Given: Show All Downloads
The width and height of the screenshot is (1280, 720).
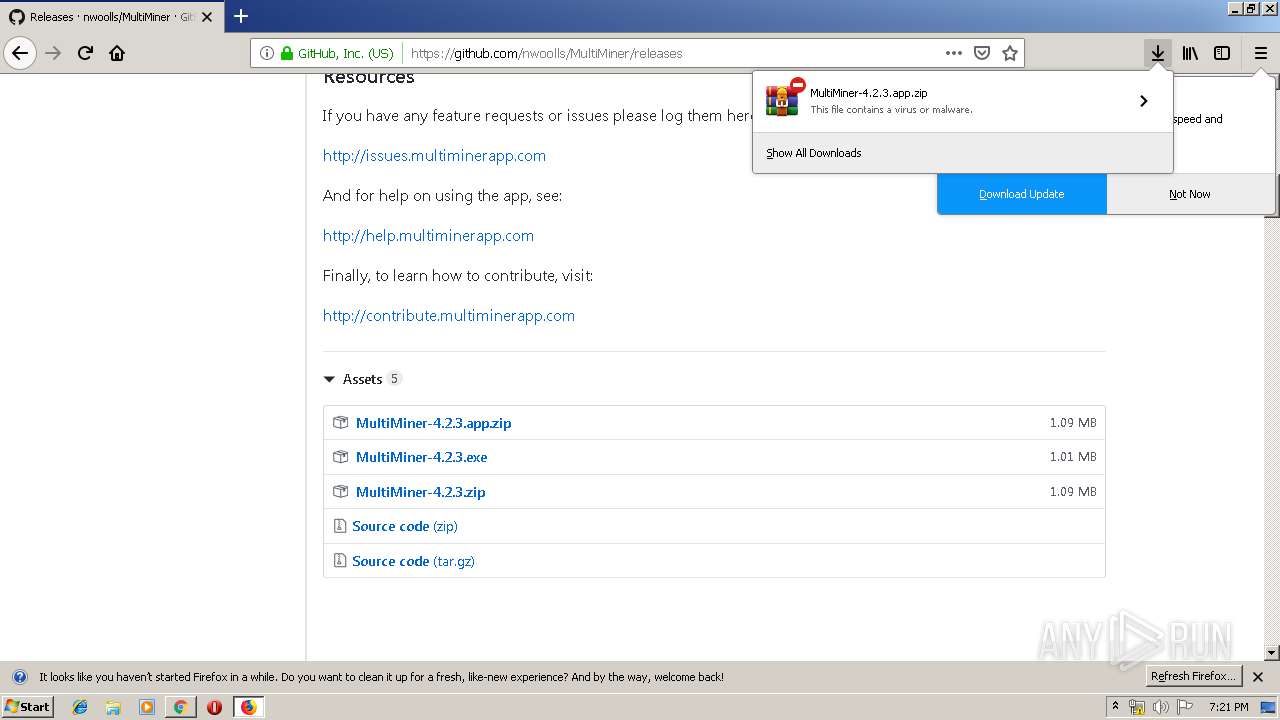Looking at the screenshot, I should 813,153.
